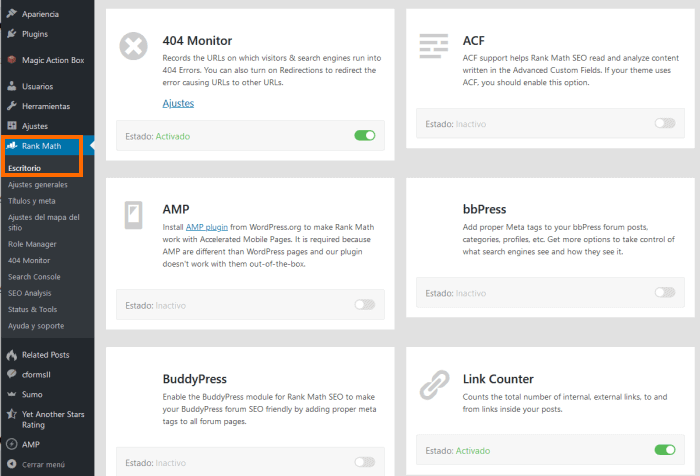
Task: Open the Rank Math menu item
Action: 42,146
